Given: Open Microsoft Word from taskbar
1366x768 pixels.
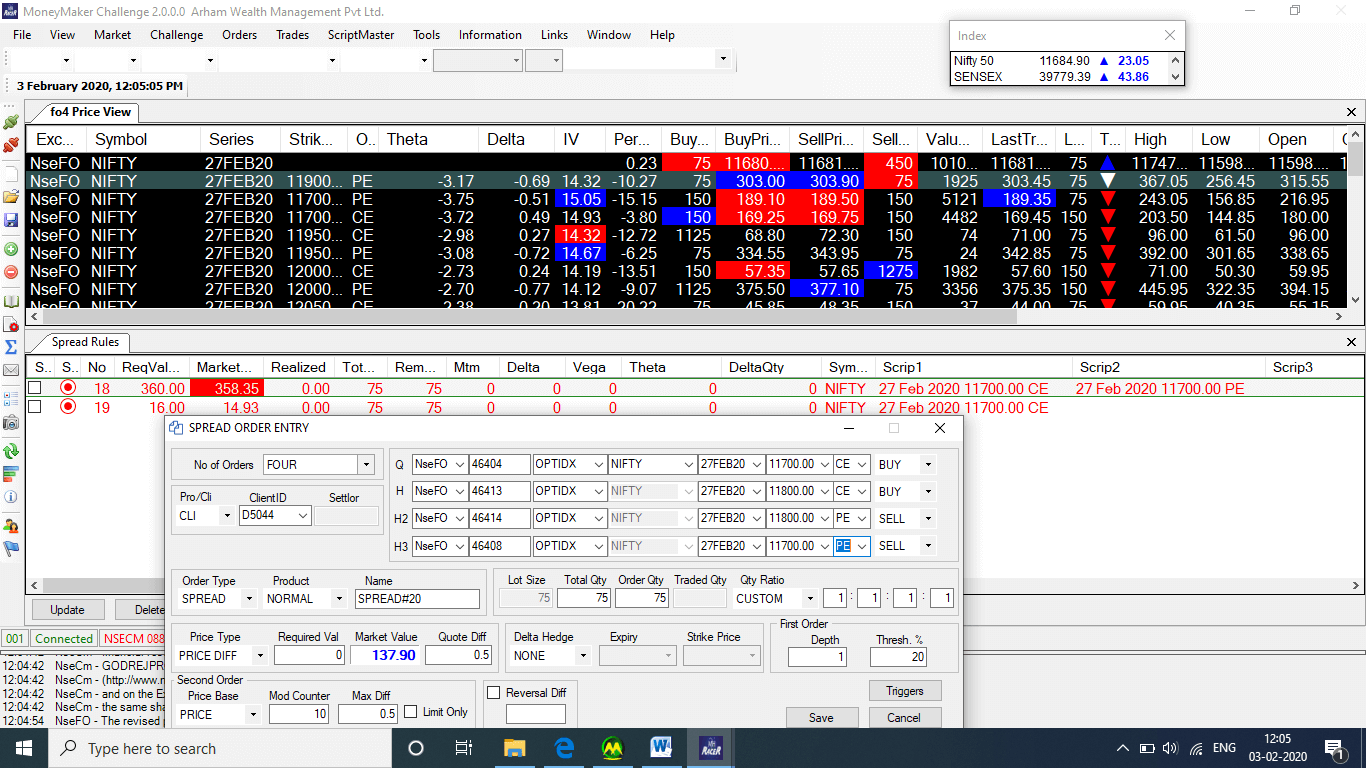Looking at the screenshot, I should pos(661,748).
